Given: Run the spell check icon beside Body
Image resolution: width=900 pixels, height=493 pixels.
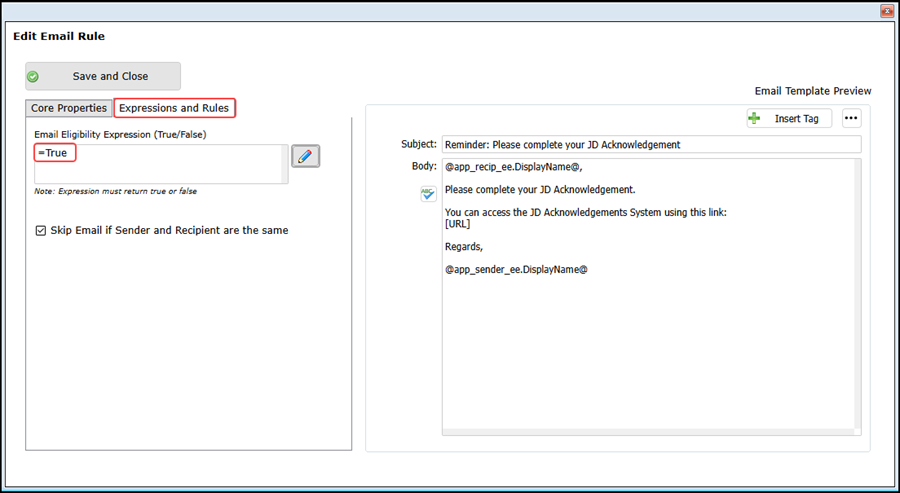Looking at the screenshot, I should click(428, 194).
